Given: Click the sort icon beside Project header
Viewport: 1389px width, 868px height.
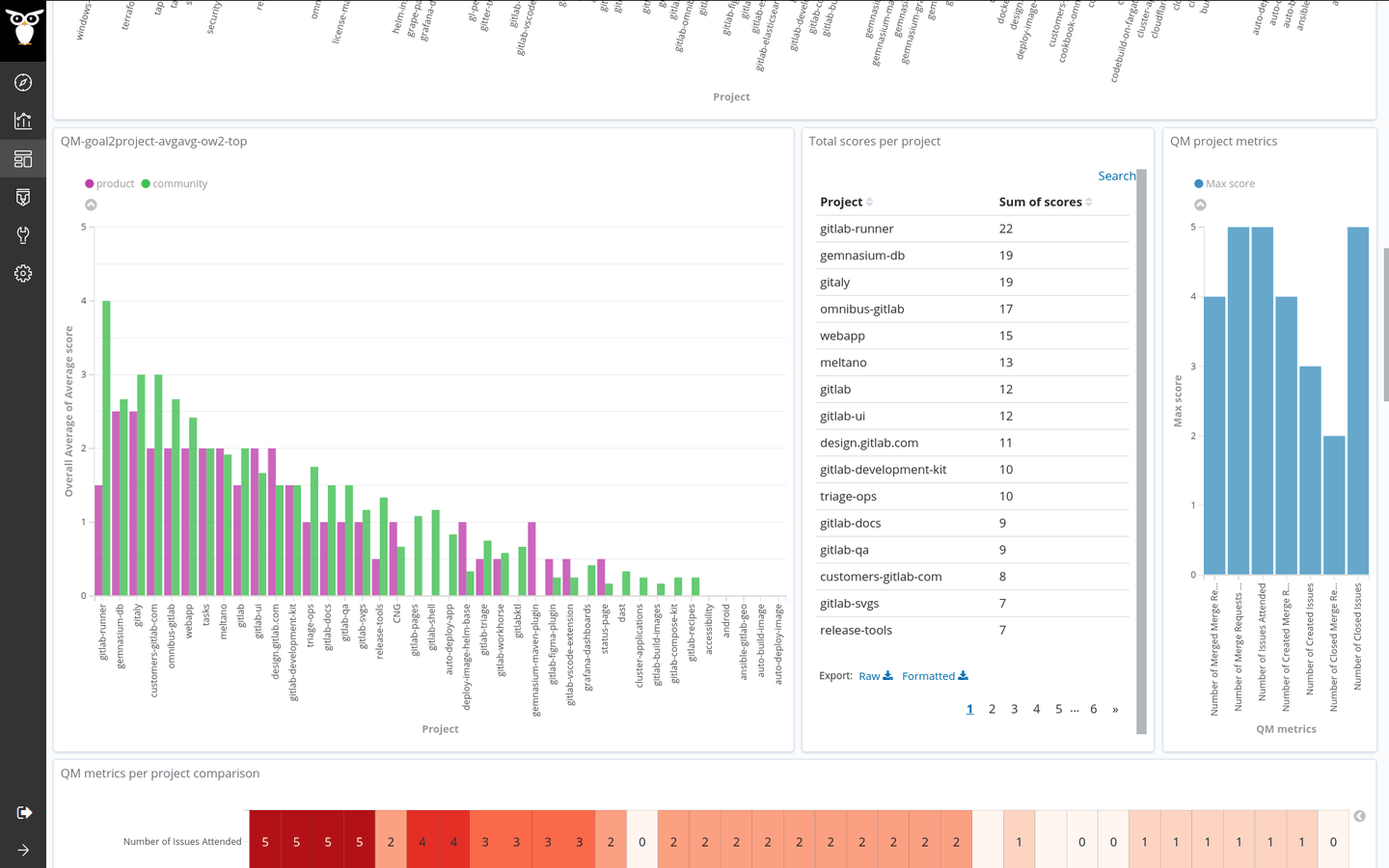Looking at the screenshot, I should (869, 202).
